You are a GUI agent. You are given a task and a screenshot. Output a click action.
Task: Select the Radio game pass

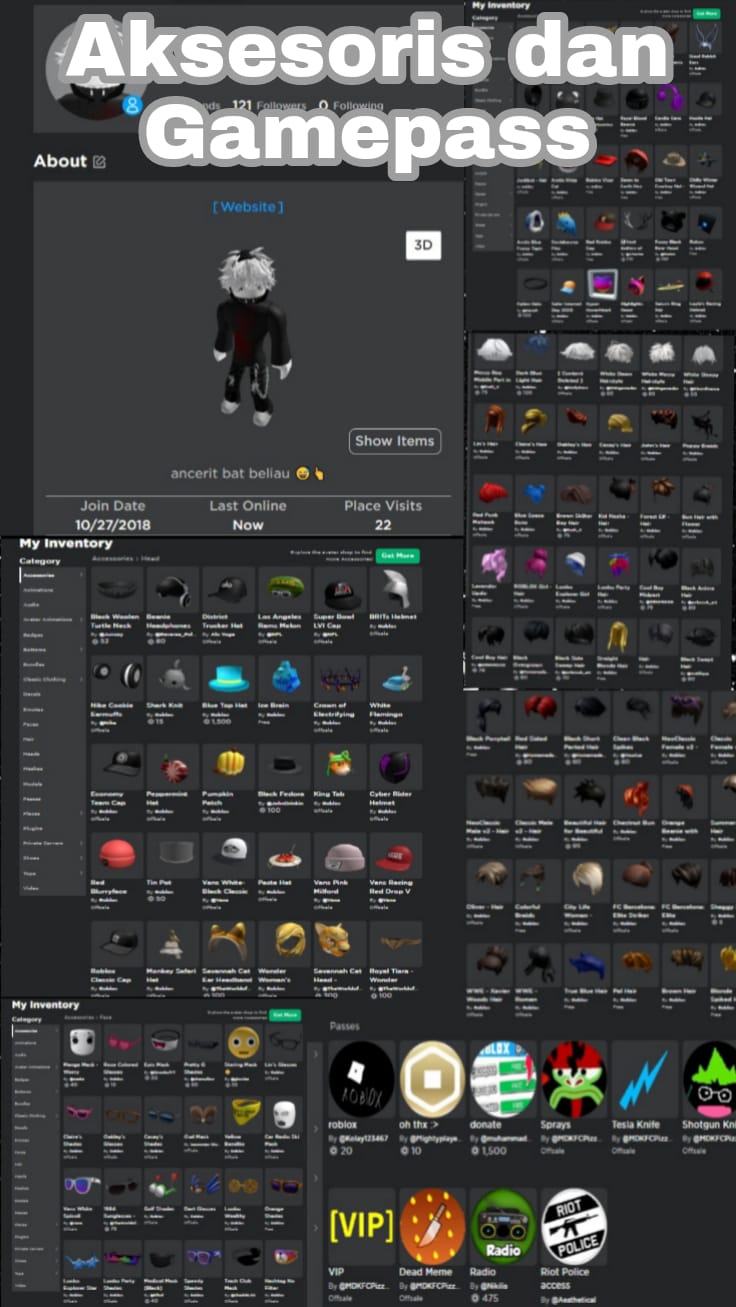503,1226
